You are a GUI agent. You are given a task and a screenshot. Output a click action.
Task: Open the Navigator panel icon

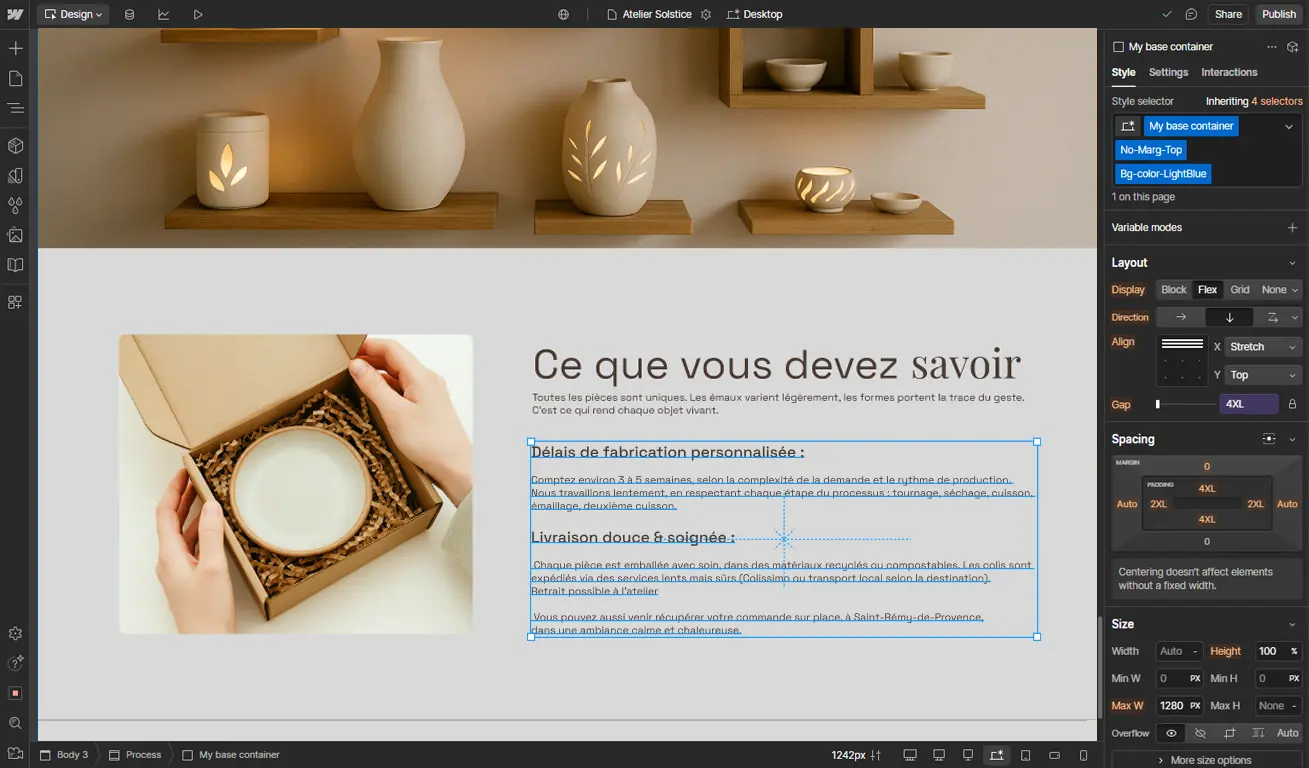coord(15,107)
